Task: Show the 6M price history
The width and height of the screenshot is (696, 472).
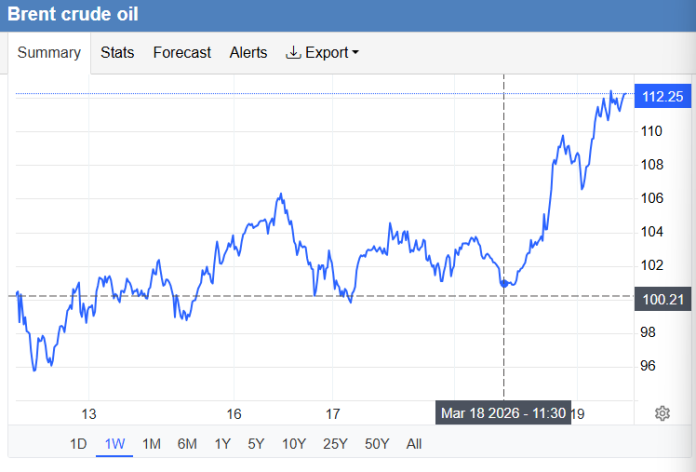Action: pyautogui.click(x=187, y=443)
